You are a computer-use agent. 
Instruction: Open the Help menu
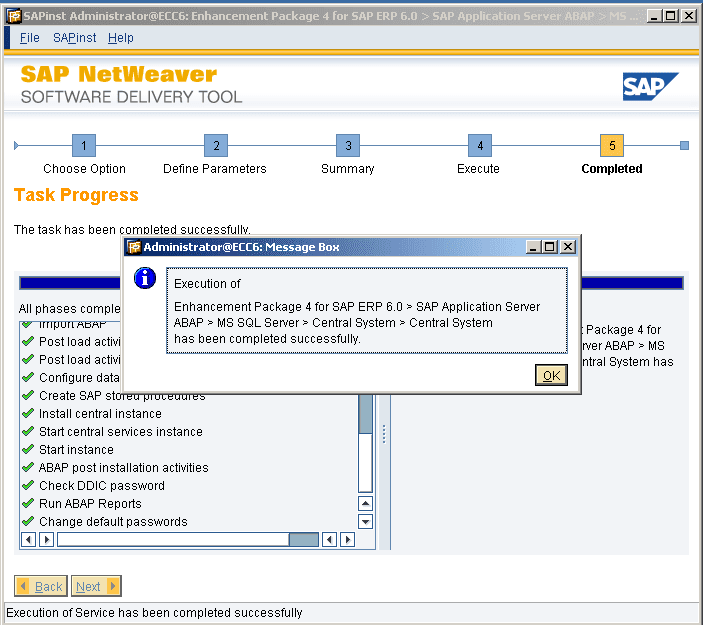click(x=121, y=38)
